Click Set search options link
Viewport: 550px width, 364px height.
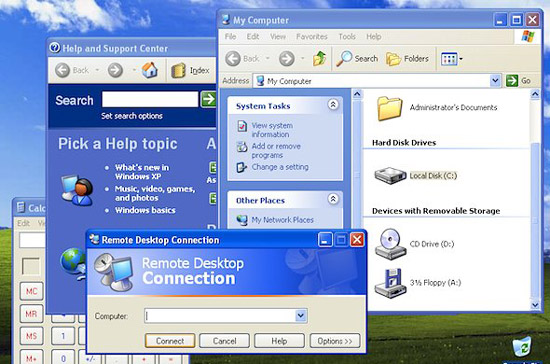(x=132, y=116)
